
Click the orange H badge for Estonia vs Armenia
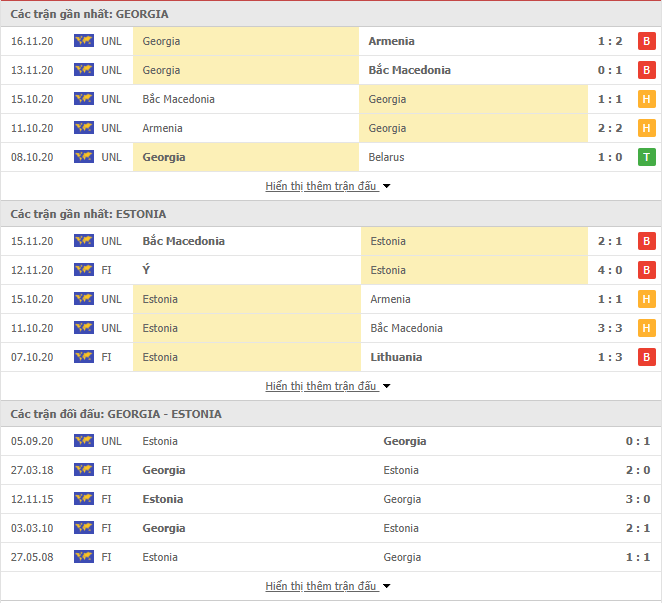[x=646, y=299]
